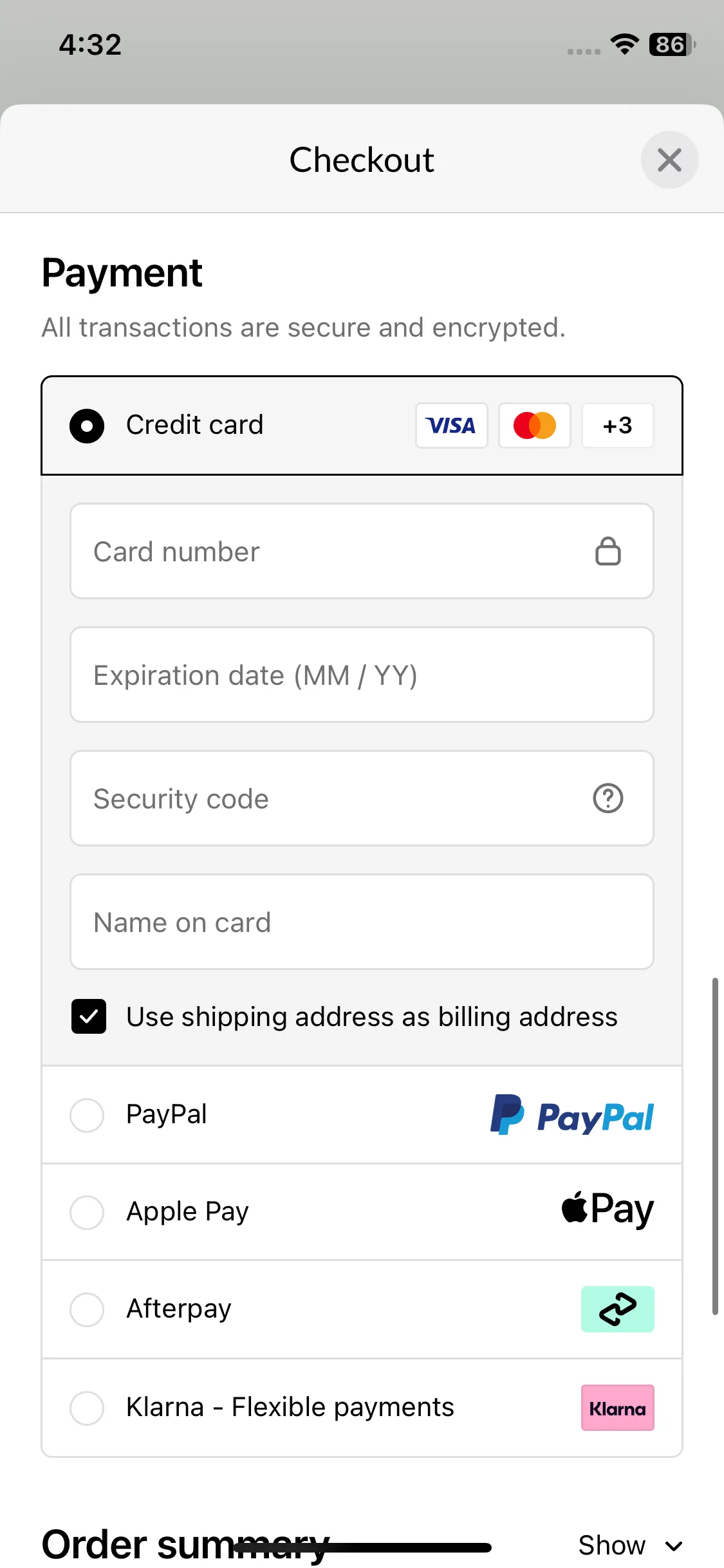Tap the pink Klarna badge
Screen dimensions: 724x1568
(x=618, y=1408)
